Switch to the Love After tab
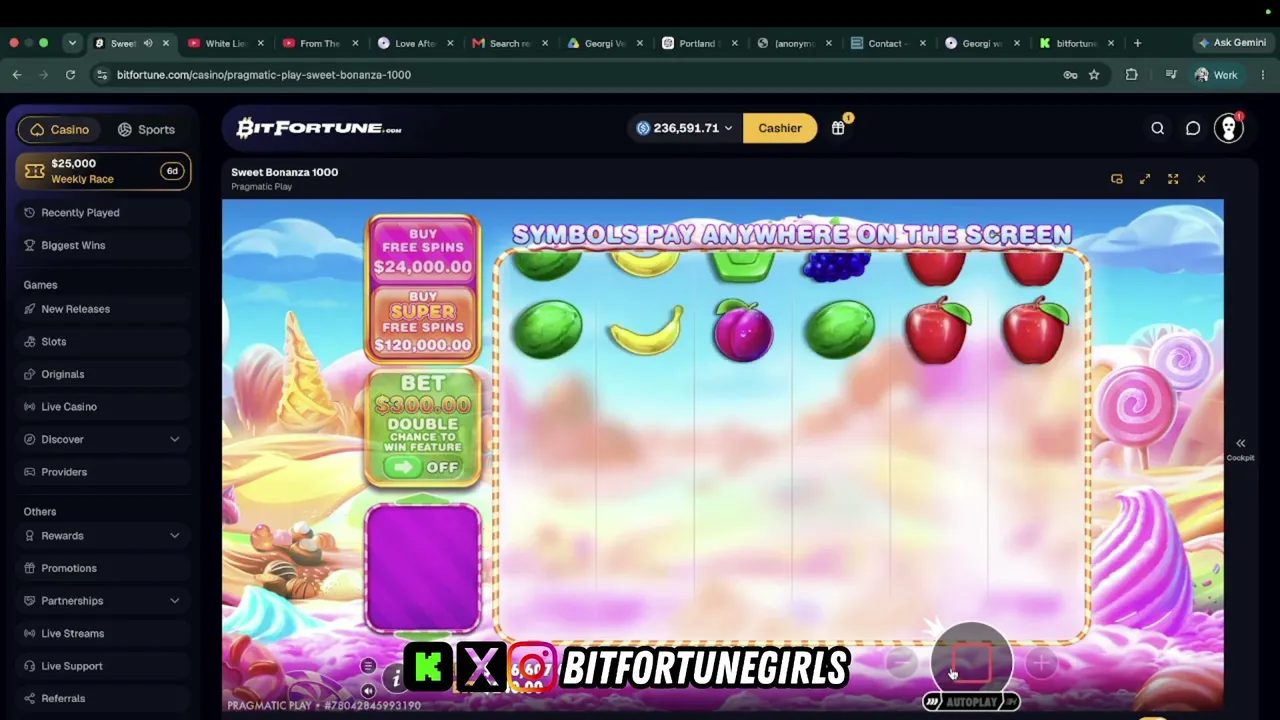1280x720 pixels. point(415,43)
